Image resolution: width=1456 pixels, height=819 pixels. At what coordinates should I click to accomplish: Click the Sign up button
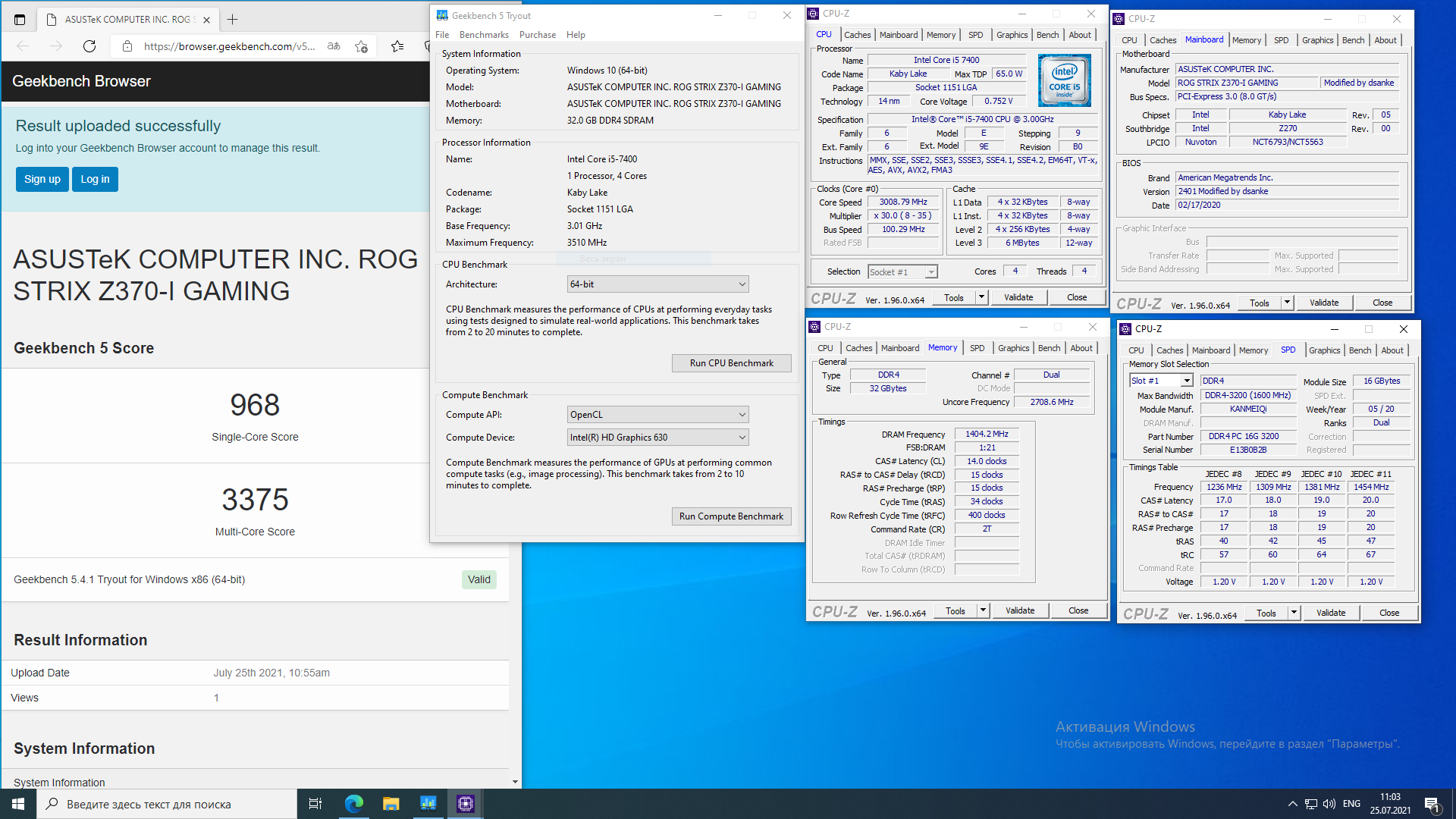pyautogui.click(x=42, y=179)
